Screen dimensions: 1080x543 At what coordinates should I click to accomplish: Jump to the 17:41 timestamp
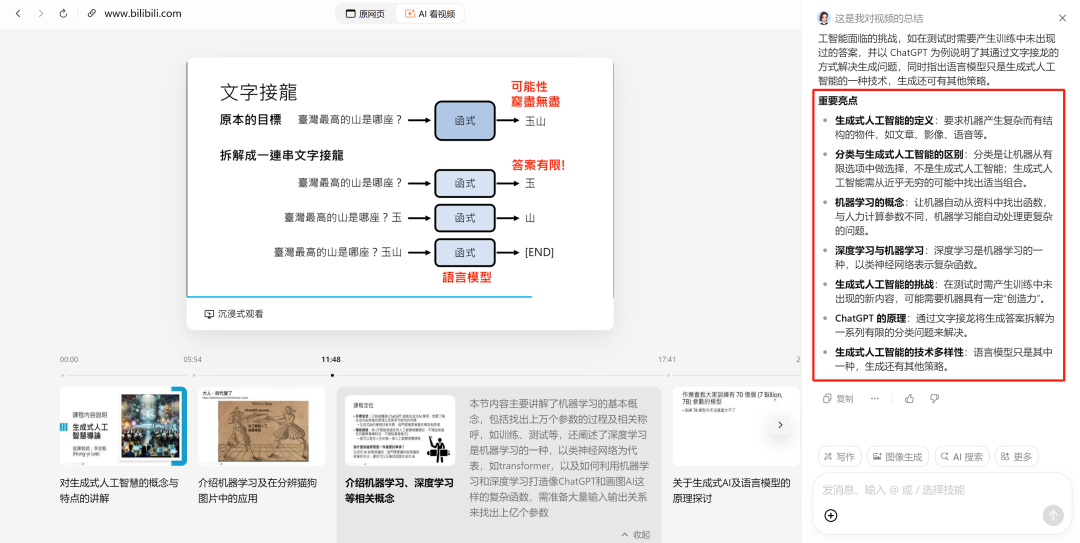pyautogui.click(x=667, y=359)
